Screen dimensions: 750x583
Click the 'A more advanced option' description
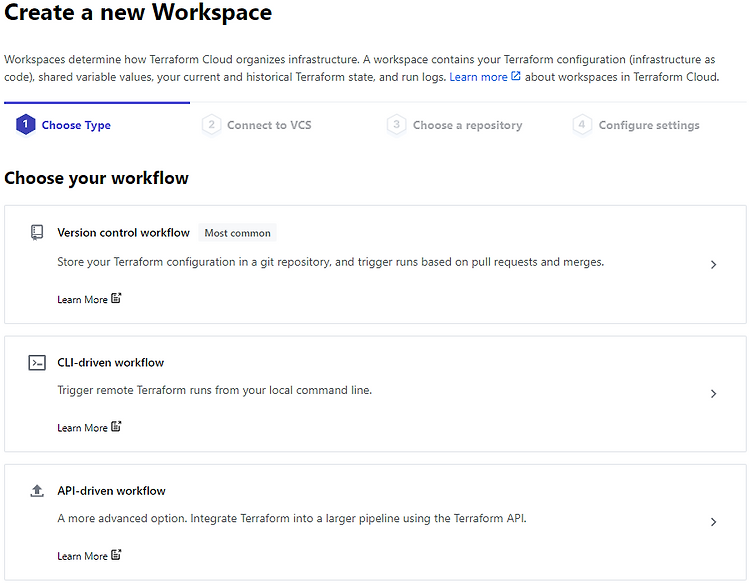pos(292,518)
